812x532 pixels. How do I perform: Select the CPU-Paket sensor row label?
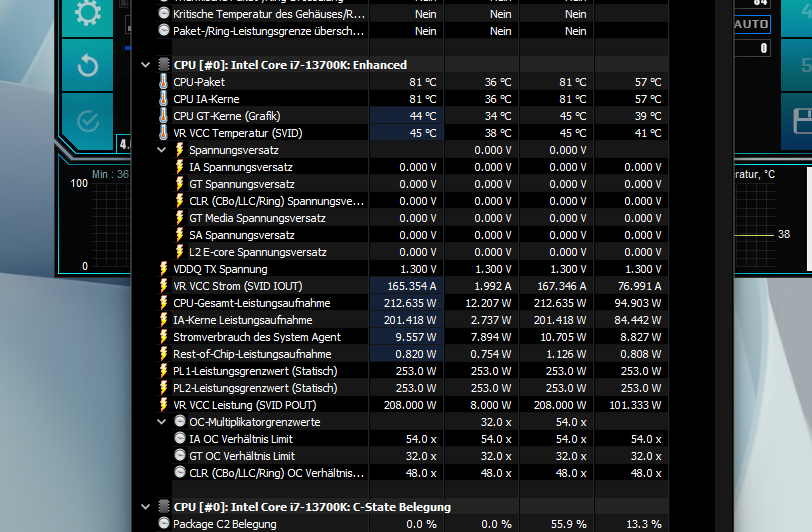coord(199,82)
